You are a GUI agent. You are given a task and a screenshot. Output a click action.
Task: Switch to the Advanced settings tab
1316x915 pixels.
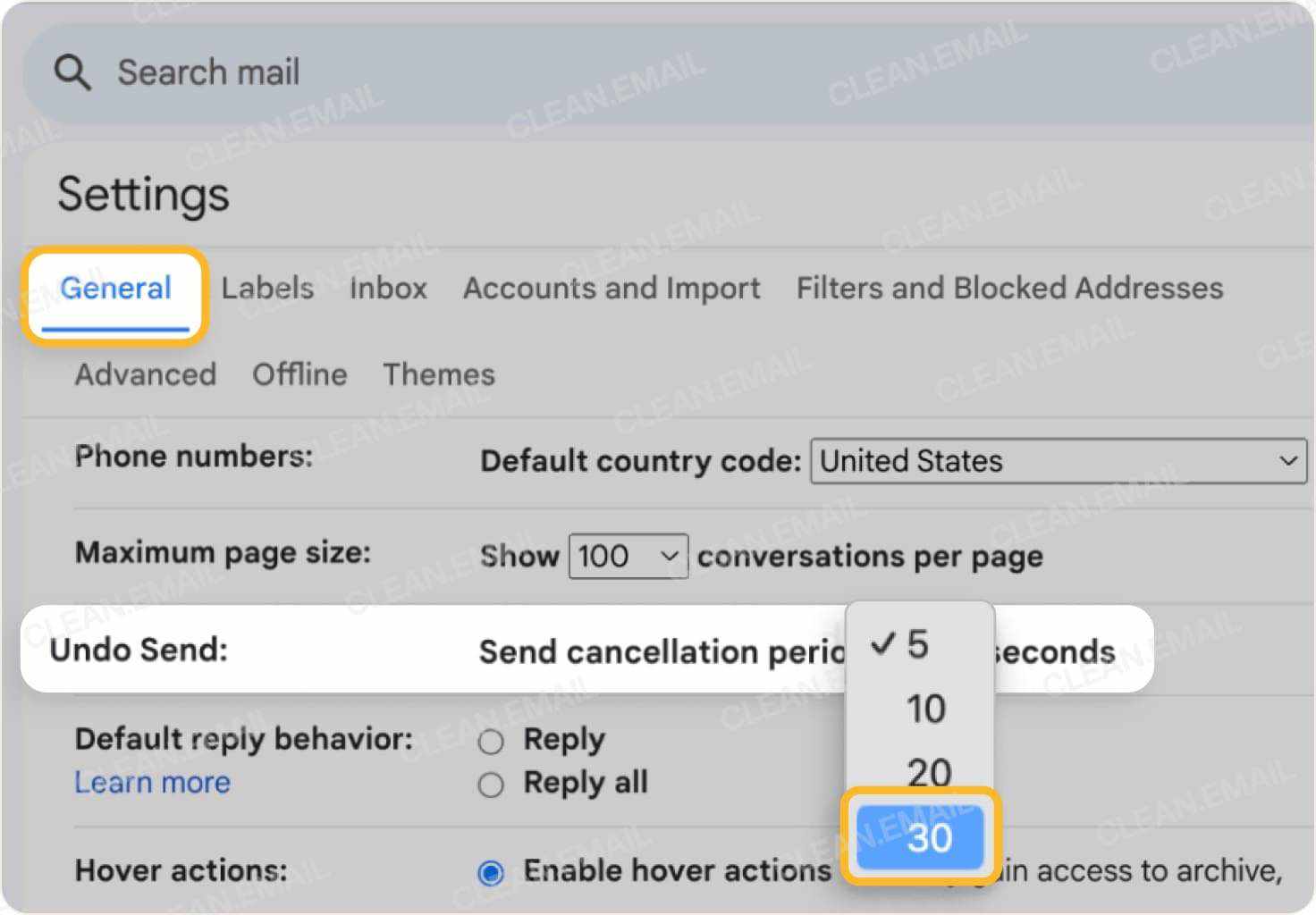(145, 374)
